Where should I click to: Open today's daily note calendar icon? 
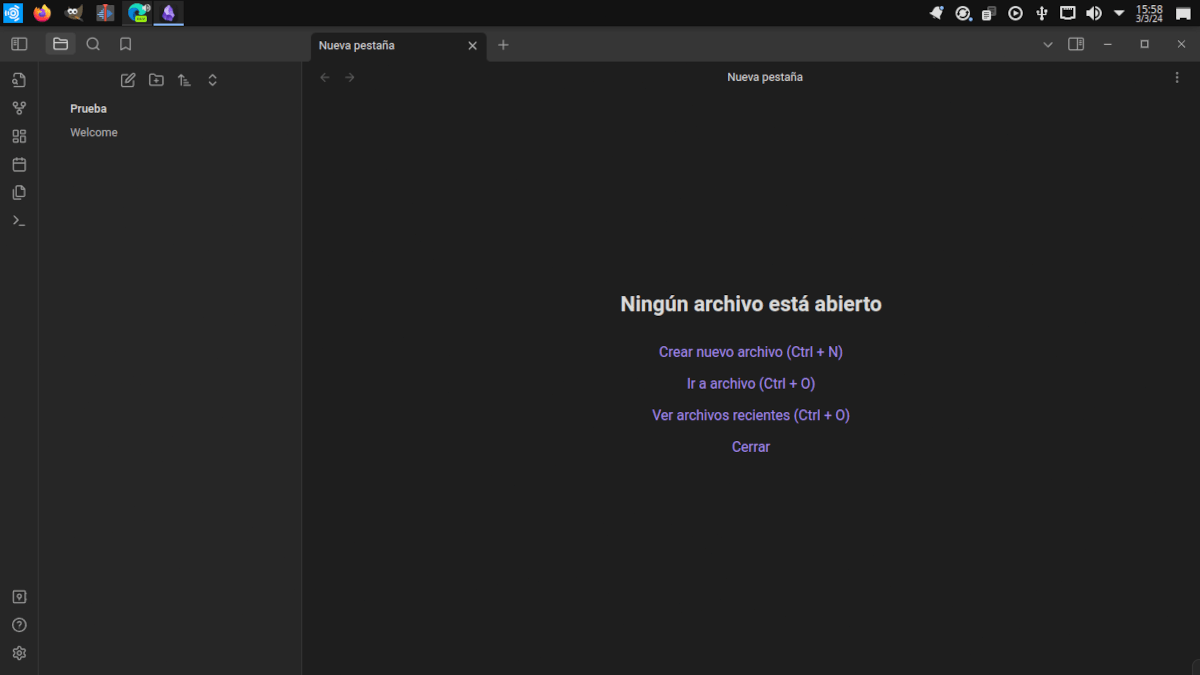click(x=19, y=164)
